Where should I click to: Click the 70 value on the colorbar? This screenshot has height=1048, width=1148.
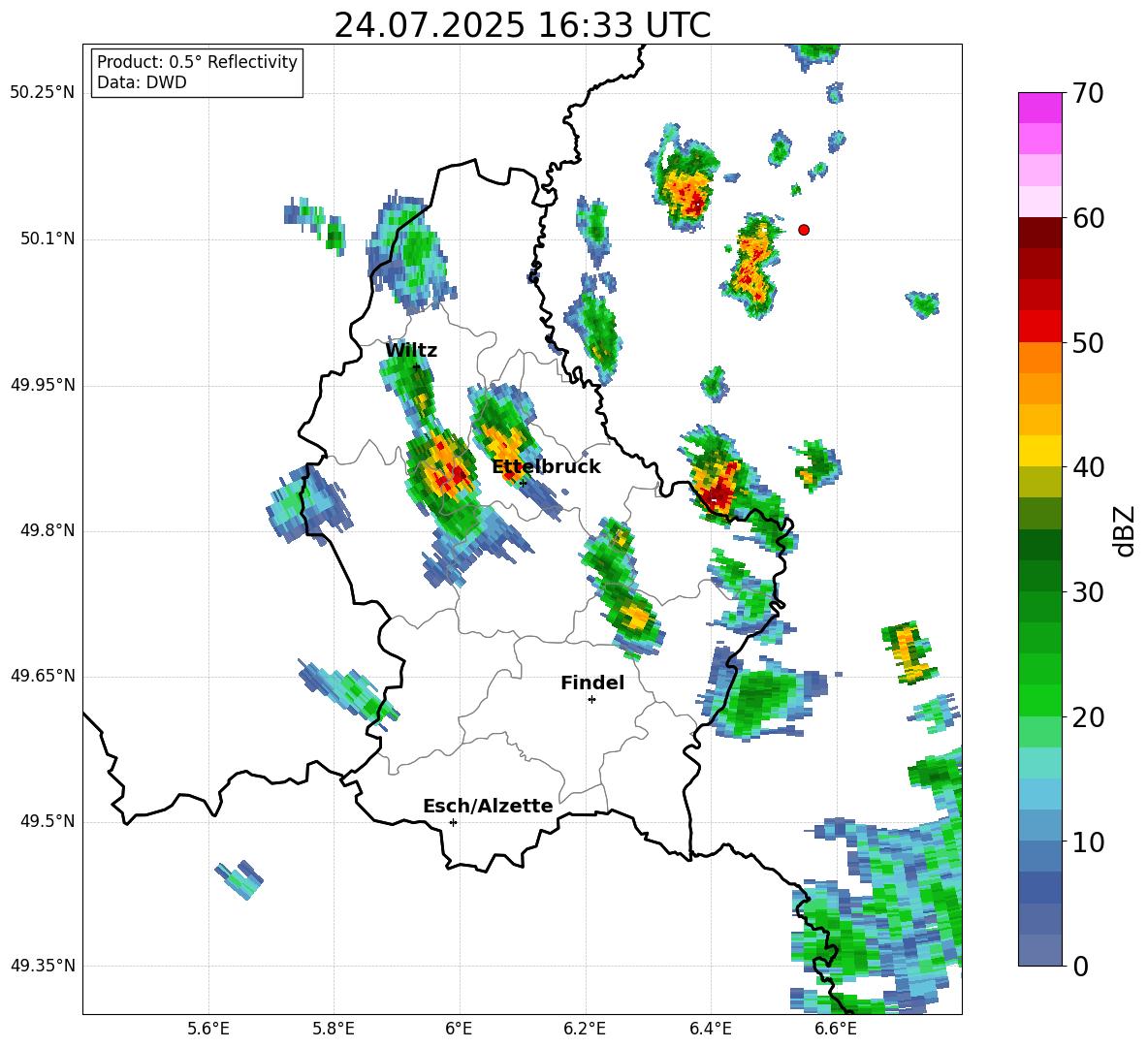1088,94
